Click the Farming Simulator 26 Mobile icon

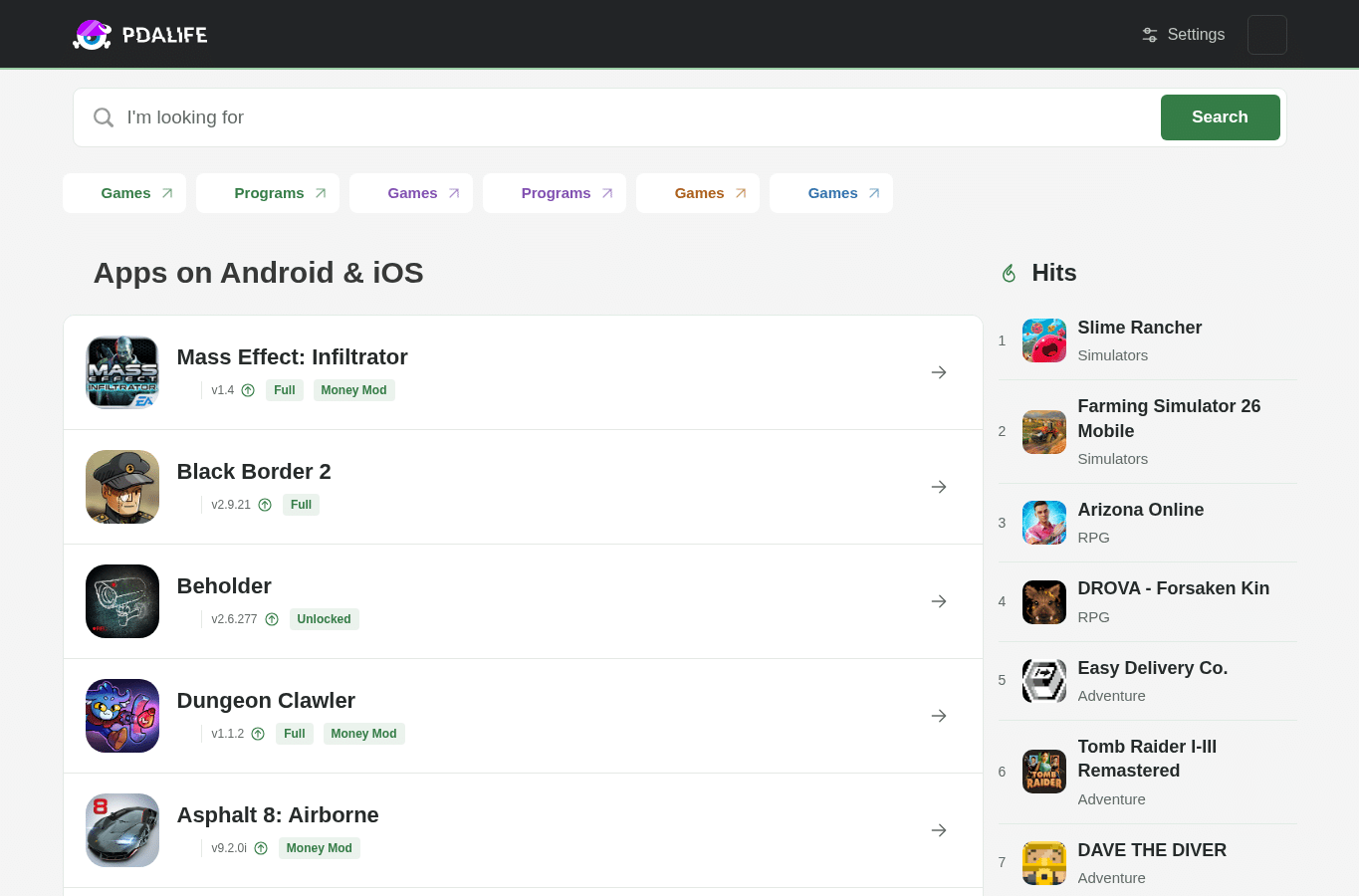click(x=1044, y=432)
